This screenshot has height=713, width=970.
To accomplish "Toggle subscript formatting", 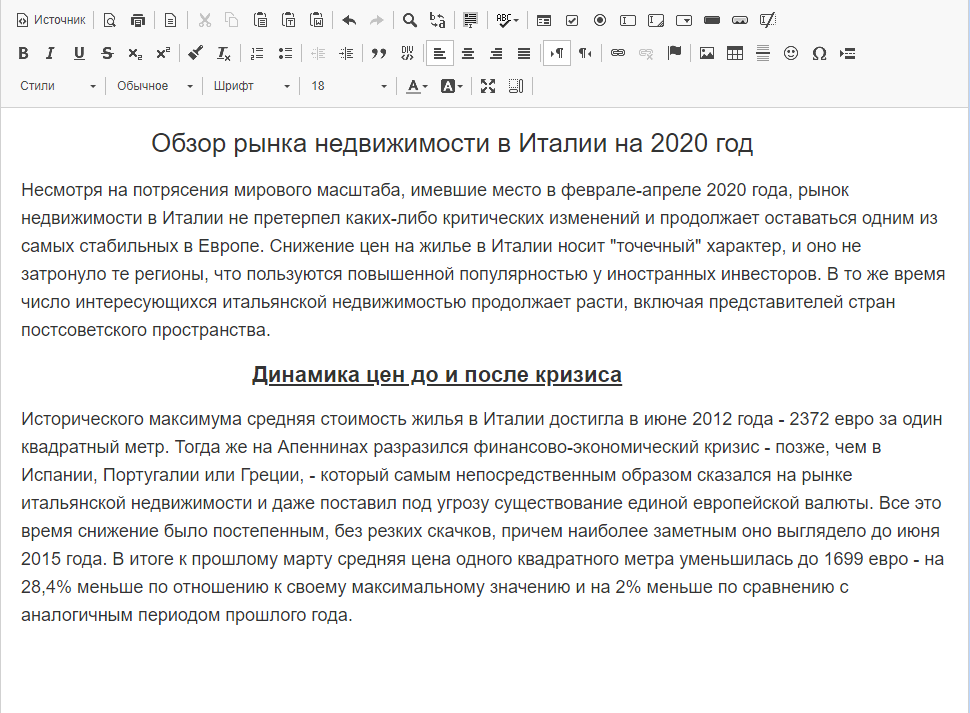I will [x=135, y=53].
